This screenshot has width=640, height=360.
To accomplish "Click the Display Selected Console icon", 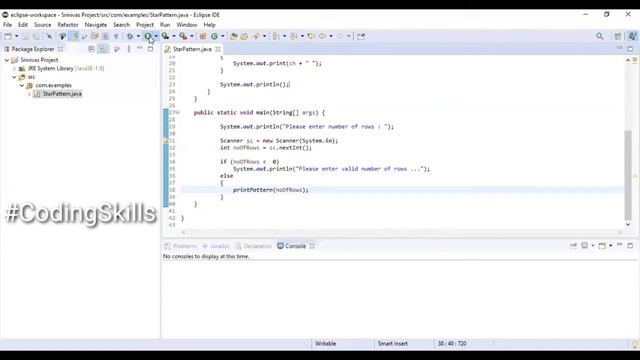I will (584, 245).
